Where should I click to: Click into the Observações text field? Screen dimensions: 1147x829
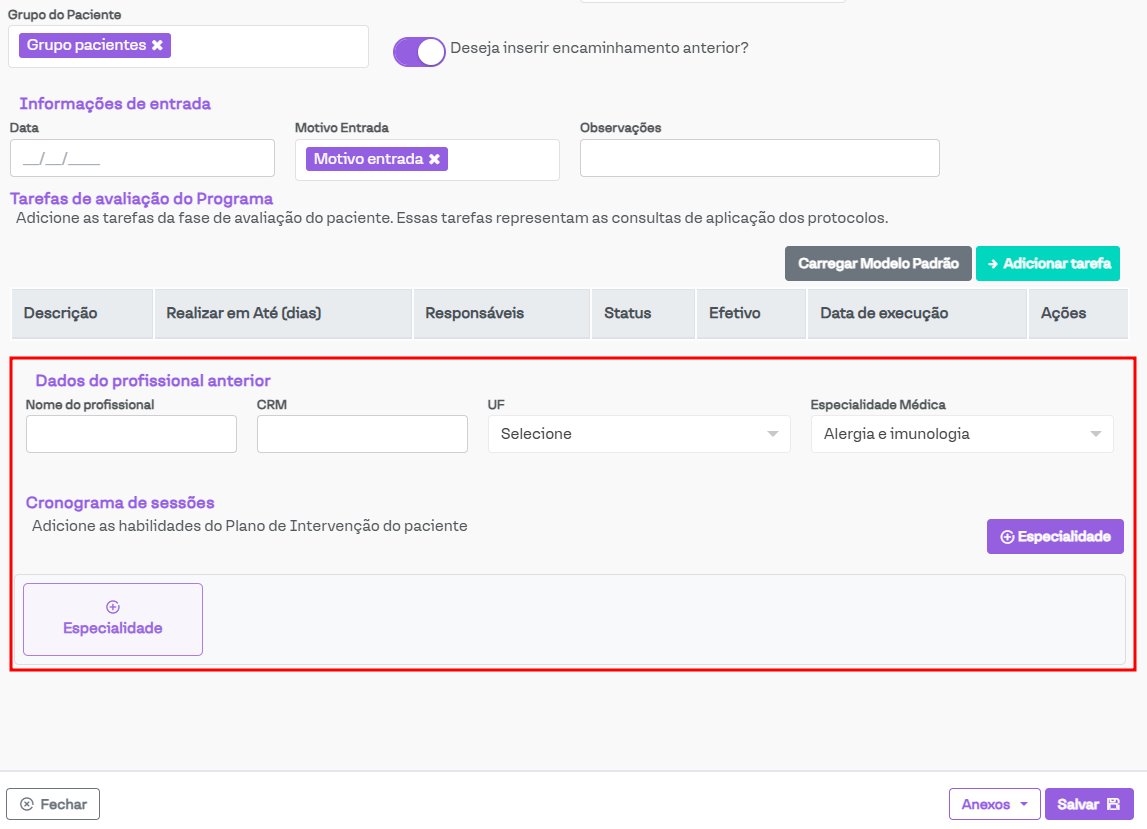pyautogui.click(x=759, y=158)
